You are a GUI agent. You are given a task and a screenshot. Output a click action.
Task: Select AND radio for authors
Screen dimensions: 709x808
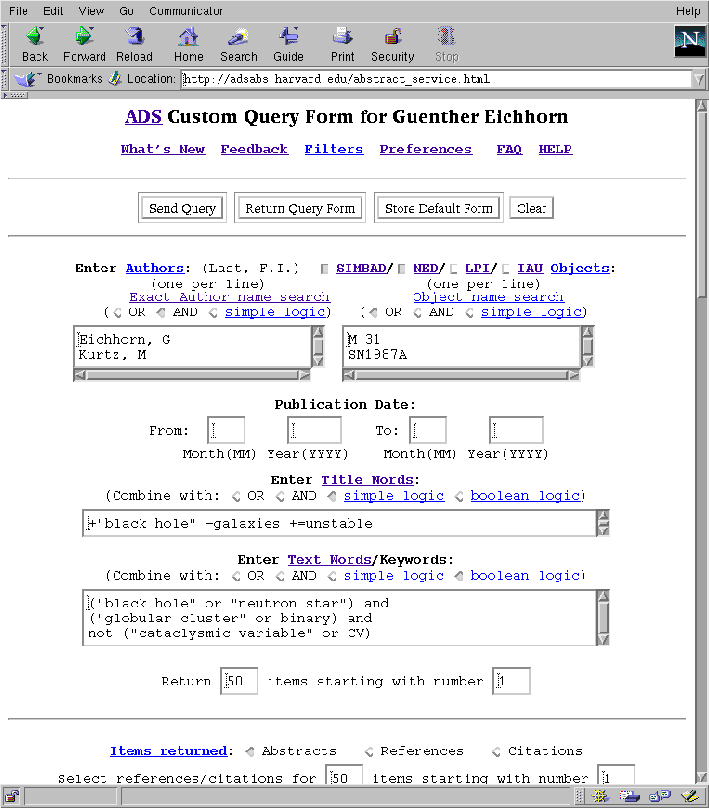coord(161,312)
